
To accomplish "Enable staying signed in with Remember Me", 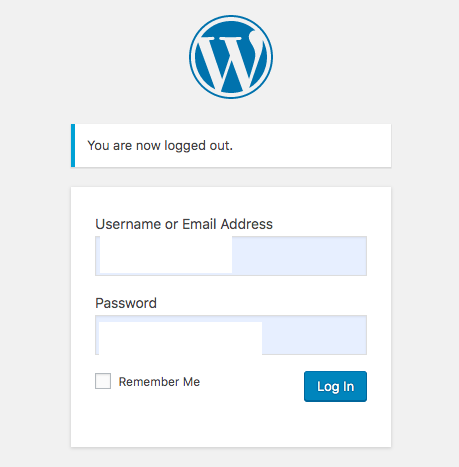I will pos(103,381).
